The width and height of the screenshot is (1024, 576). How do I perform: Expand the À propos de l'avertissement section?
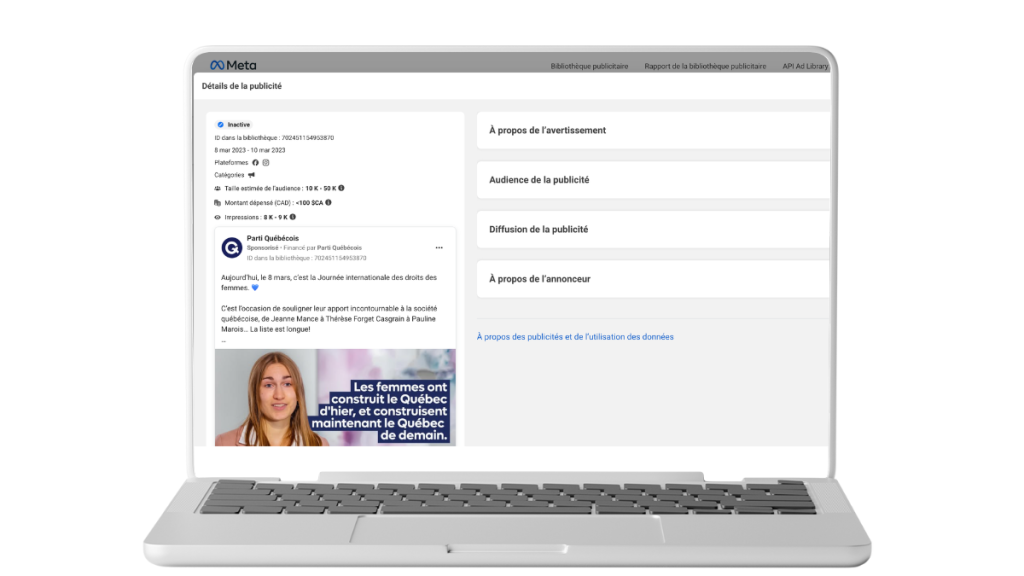click(x=652, y=130)
